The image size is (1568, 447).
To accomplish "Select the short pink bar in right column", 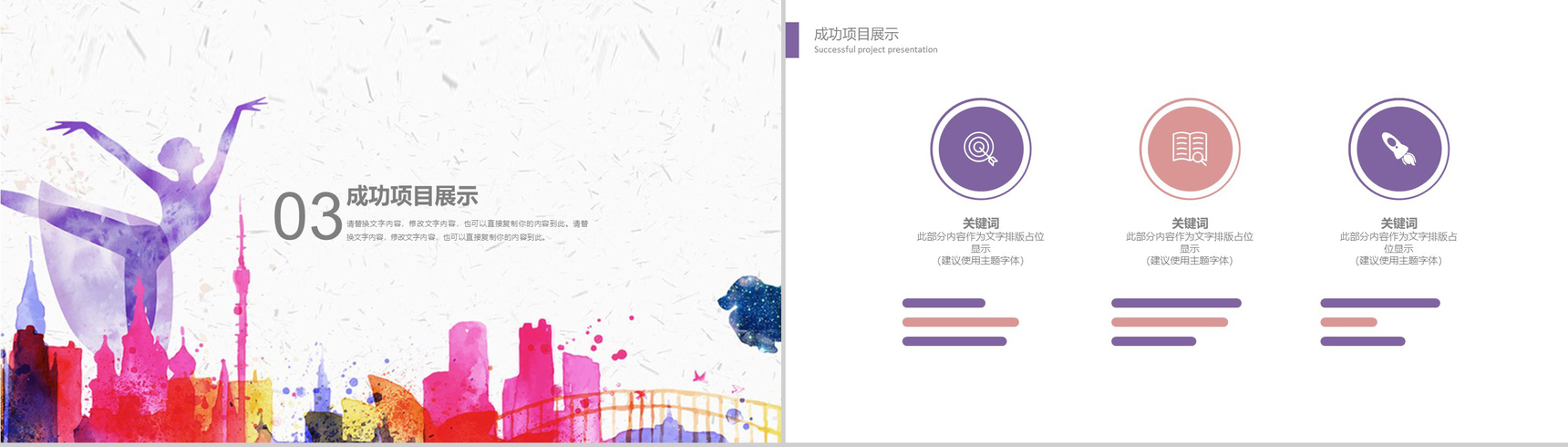I will click(1348, 322).
